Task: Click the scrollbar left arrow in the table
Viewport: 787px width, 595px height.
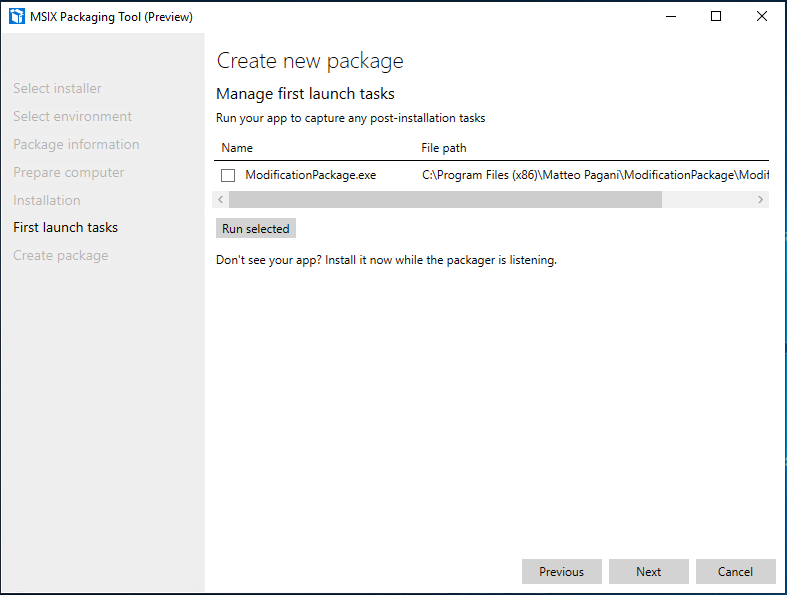Action: pos(221,199)
